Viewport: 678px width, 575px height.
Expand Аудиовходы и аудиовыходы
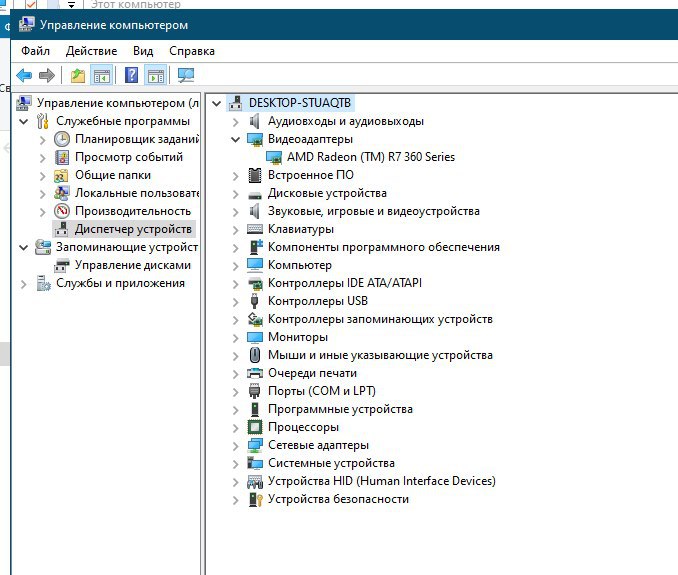pos(235,122)
